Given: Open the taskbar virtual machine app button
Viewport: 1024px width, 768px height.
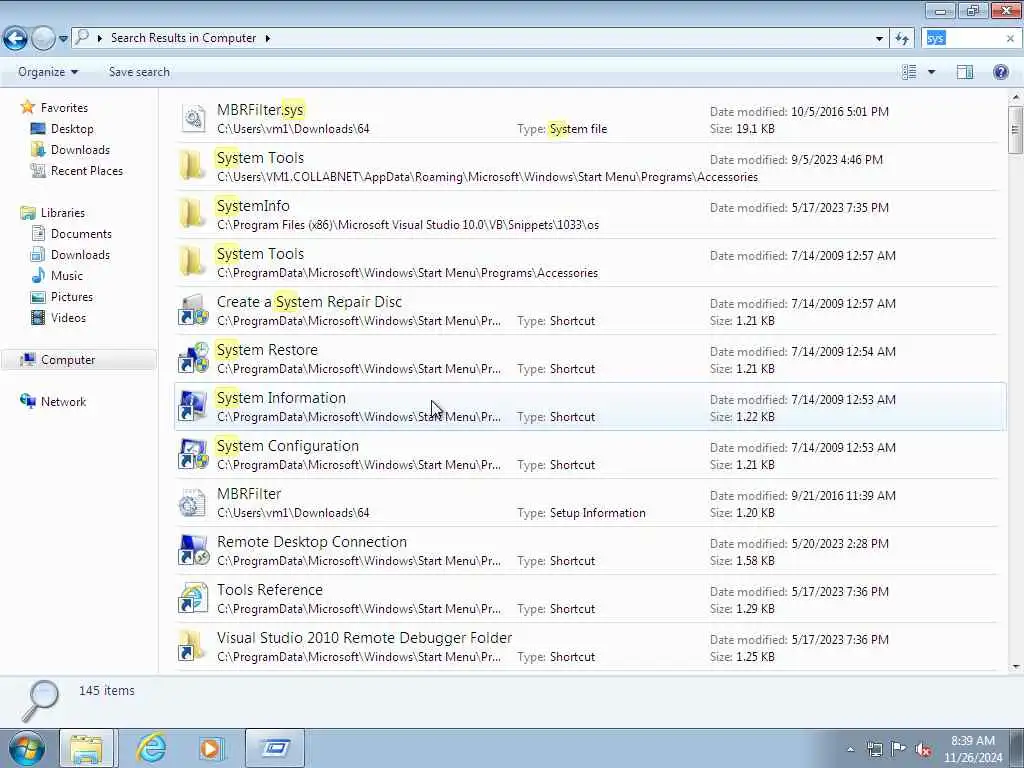Looking at the screenshot, I should click(275, 748).
